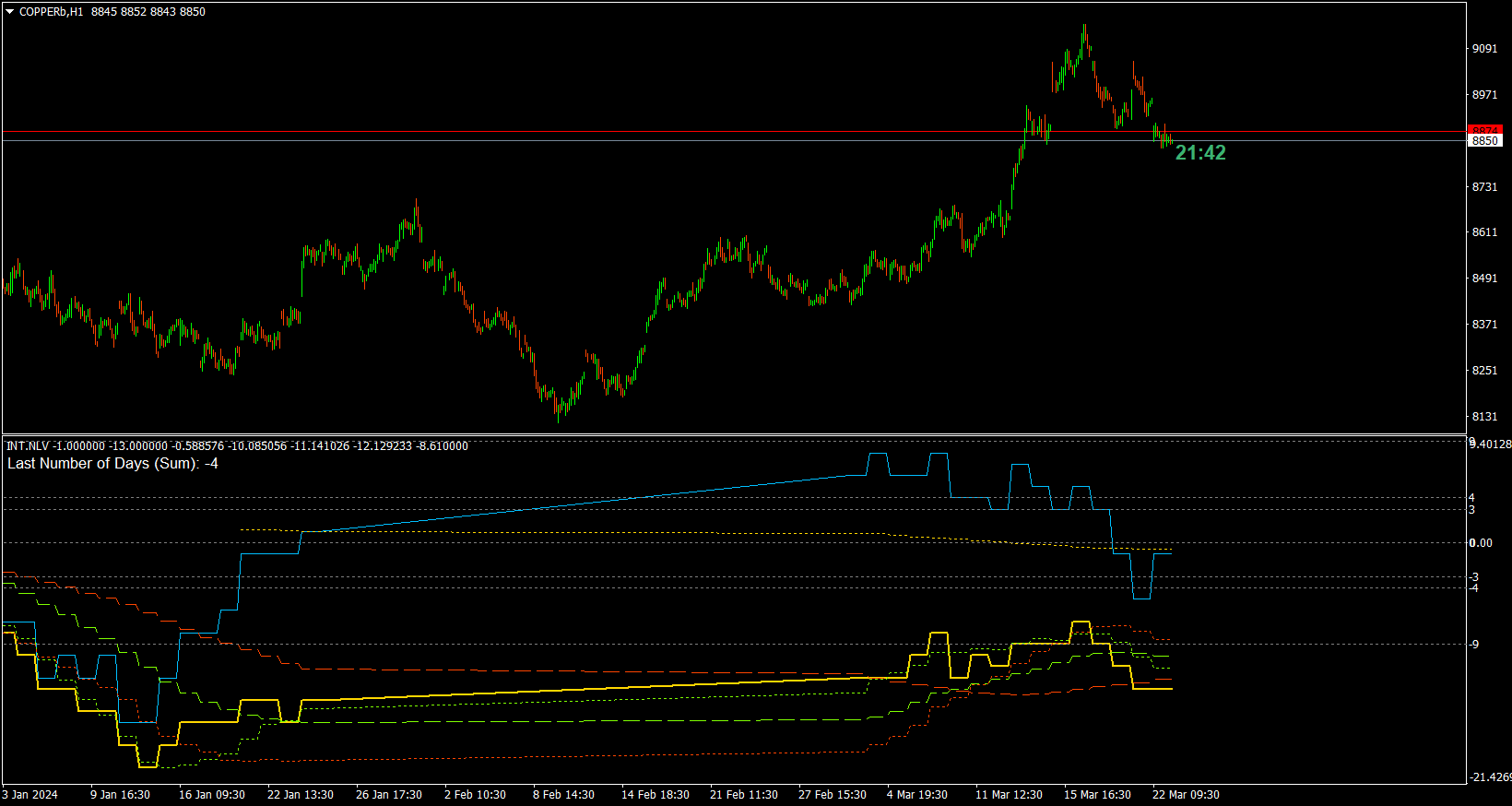Open the chart dropdown arrow beside COPPERb,H1
Viewport: 1512px width, 806px height.
coord(10,12)
